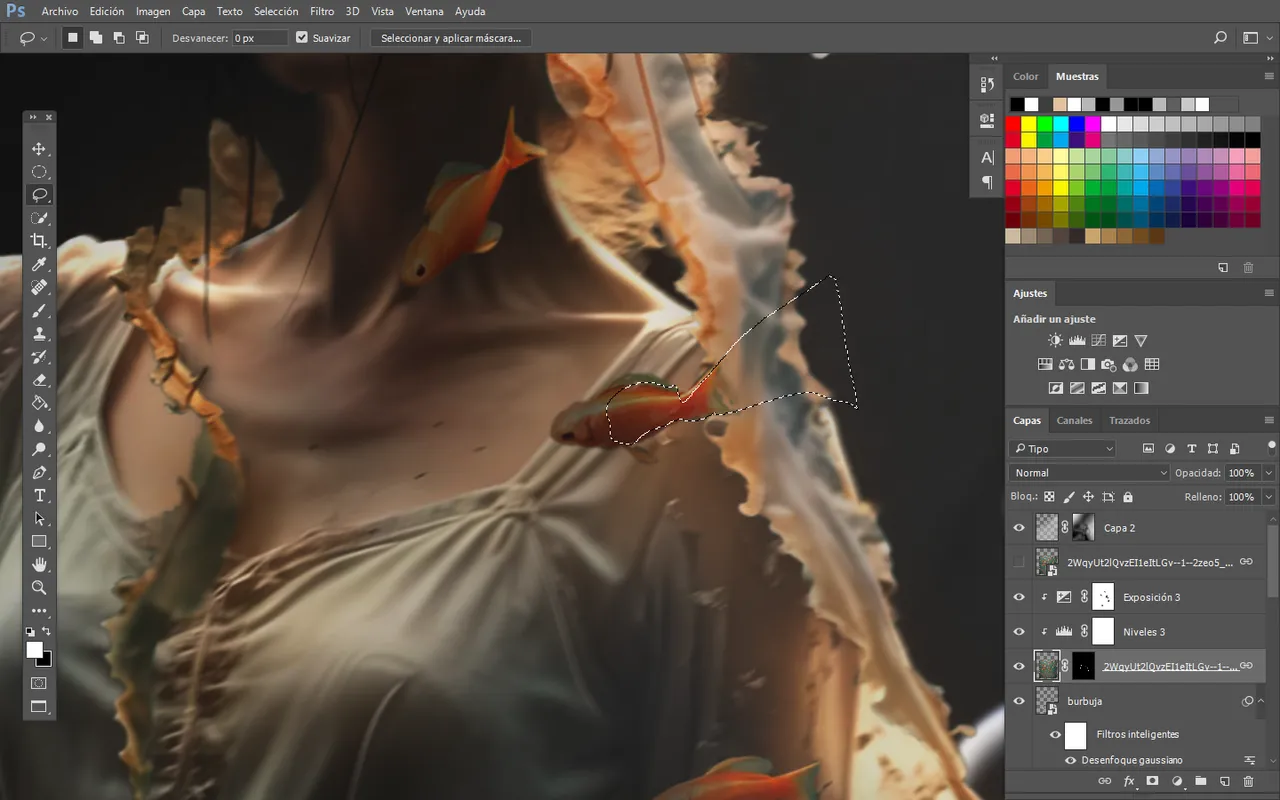1280x800 pixels.
Task: Add a Levels adjustment from Ajustes panel
Action: click(1077, 341)
